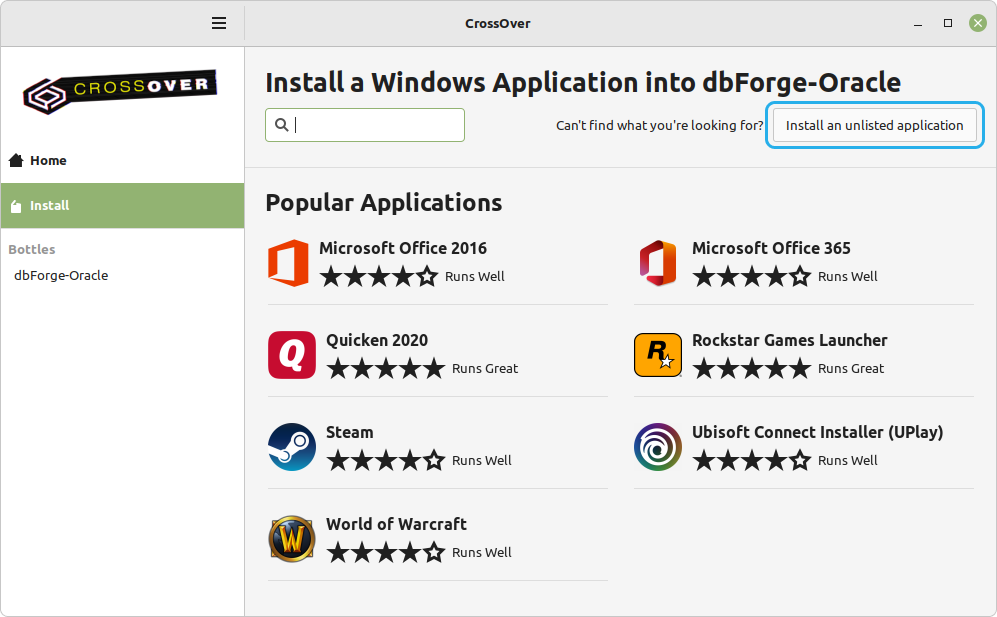Select the World of Warcraft icon
Screen dimensions: 997x617
click(x=292, y=539)
